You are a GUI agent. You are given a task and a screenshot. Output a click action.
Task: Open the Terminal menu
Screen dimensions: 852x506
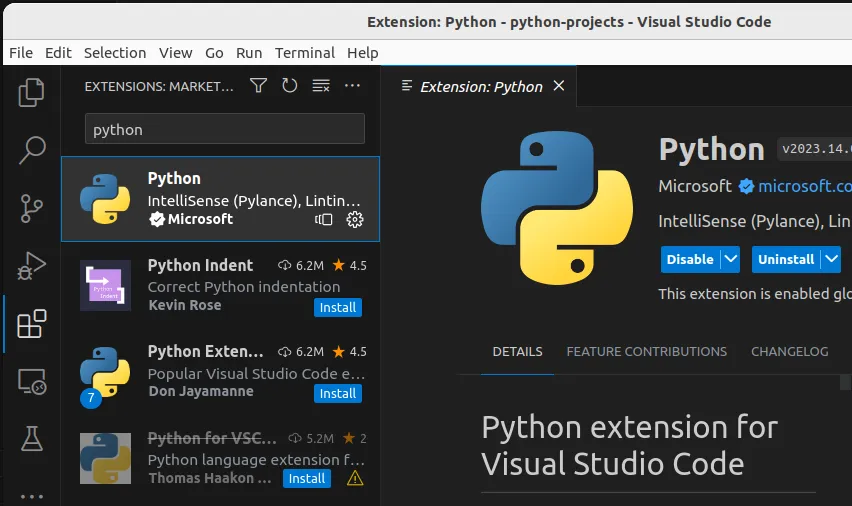point(305,53)
